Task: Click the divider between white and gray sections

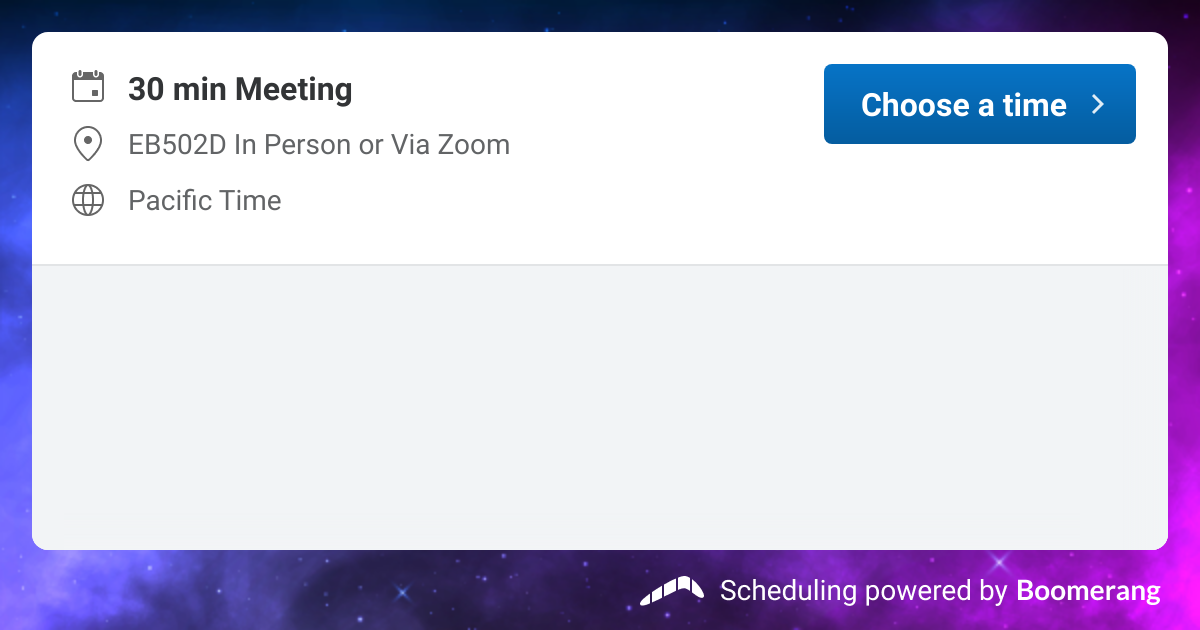Action: click(600, 265)
